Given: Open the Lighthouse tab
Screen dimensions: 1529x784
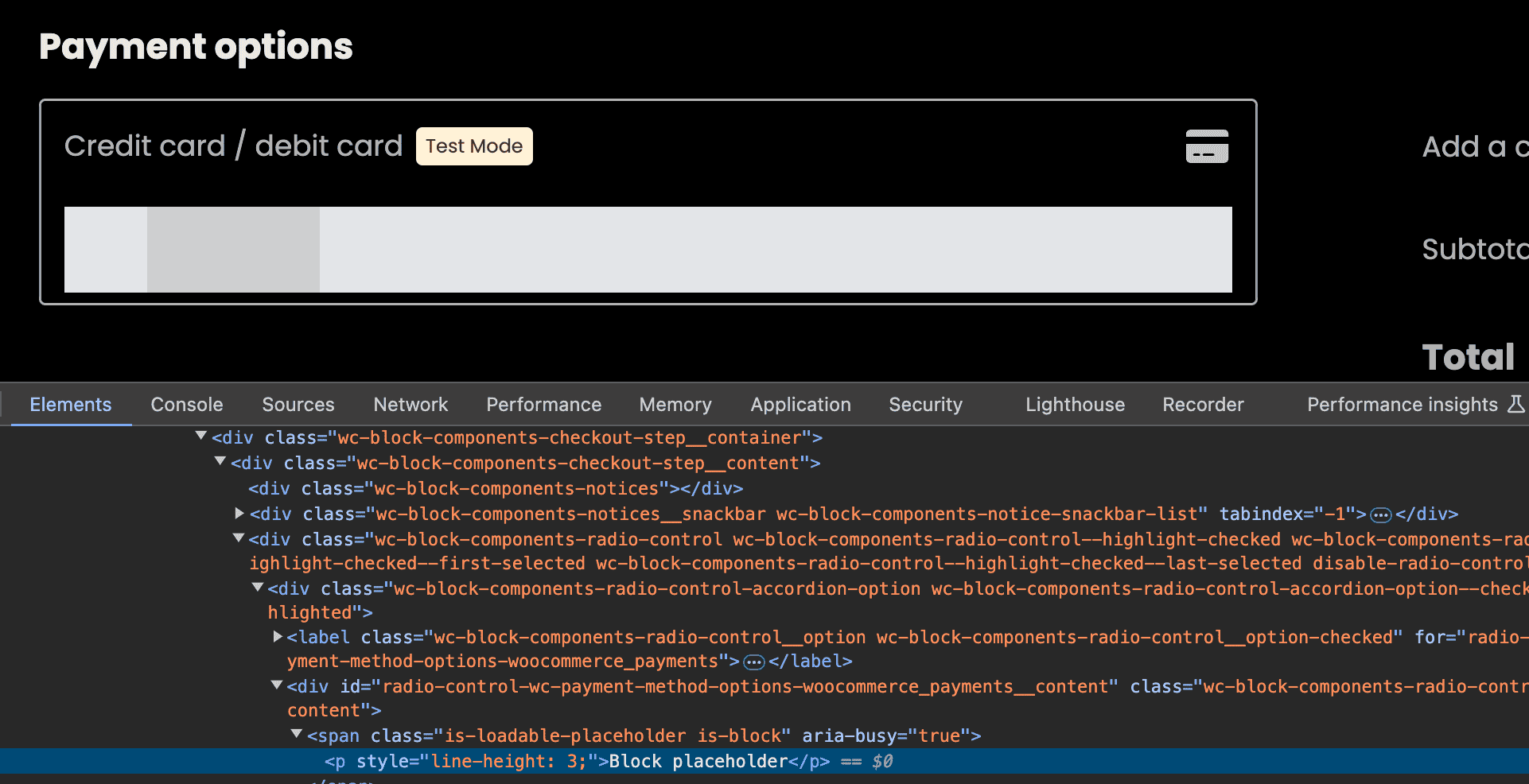Looking at the screenshot, I should [x=1075, y=405].
